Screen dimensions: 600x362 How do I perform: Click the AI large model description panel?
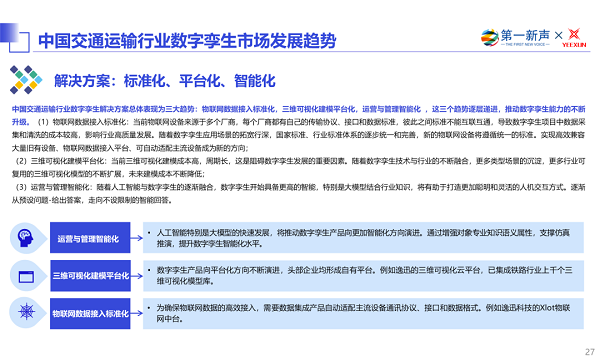(363, 238)
